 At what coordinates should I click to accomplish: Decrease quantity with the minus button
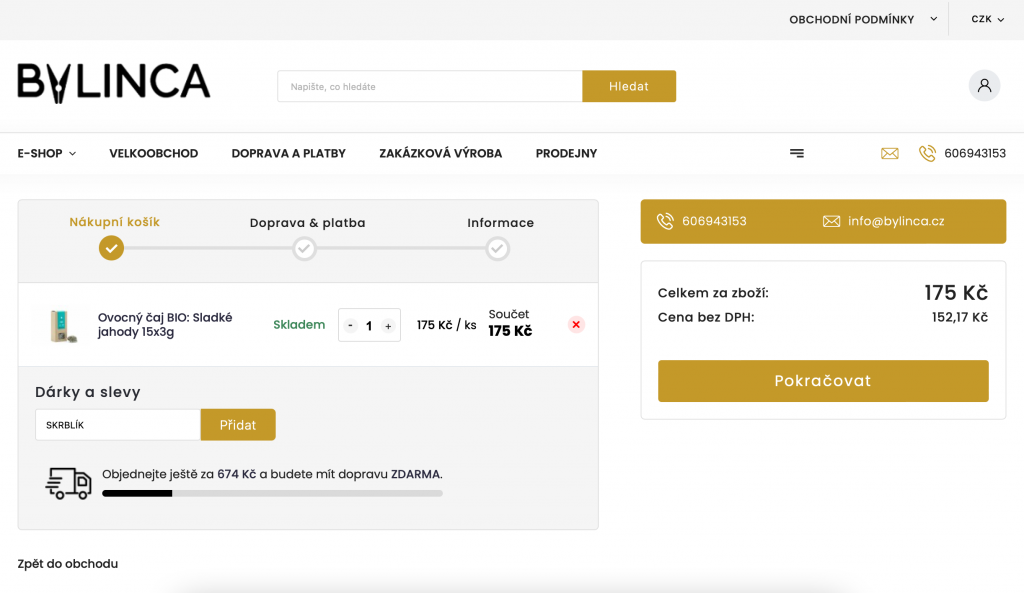click(x=351, y=325)
